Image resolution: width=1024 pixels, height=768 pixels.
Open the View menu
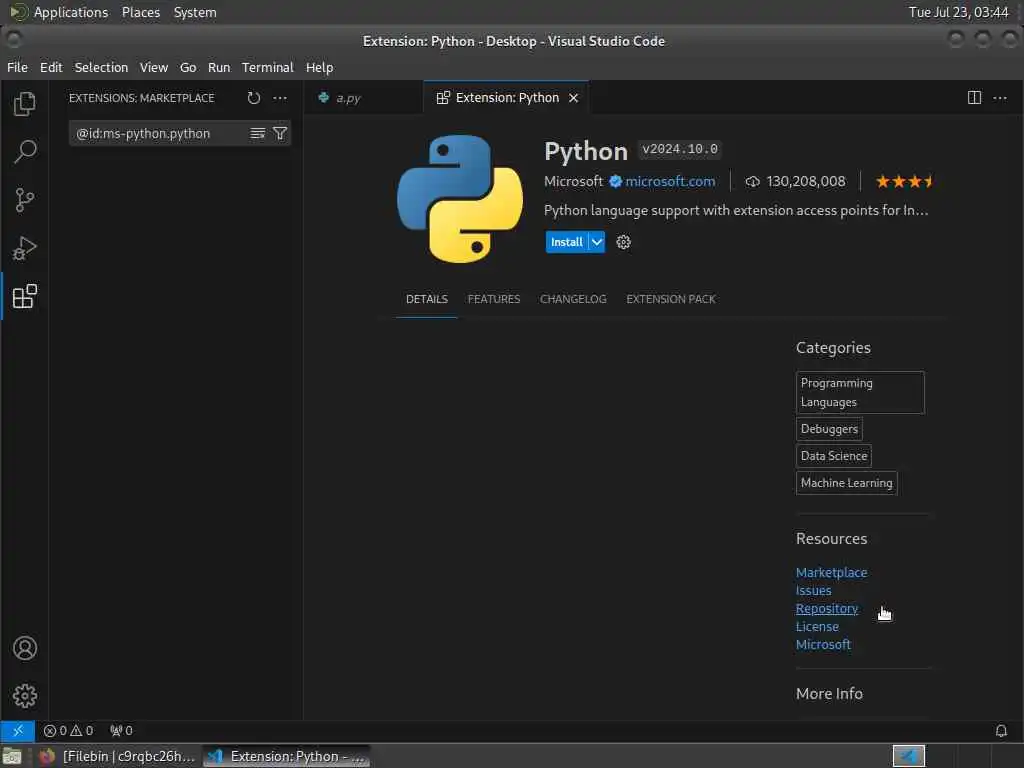tap(153, 67)
